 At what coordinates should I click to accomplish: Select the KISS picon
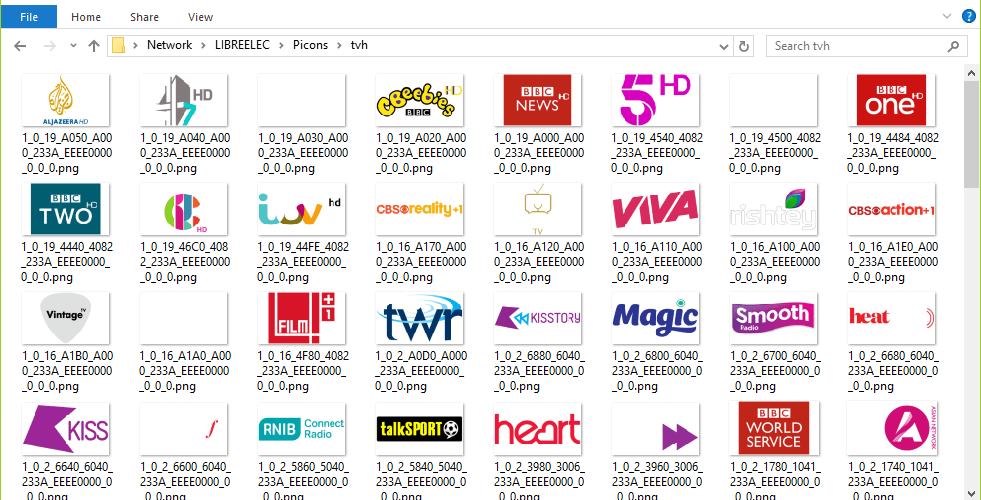tap(66, 429)
